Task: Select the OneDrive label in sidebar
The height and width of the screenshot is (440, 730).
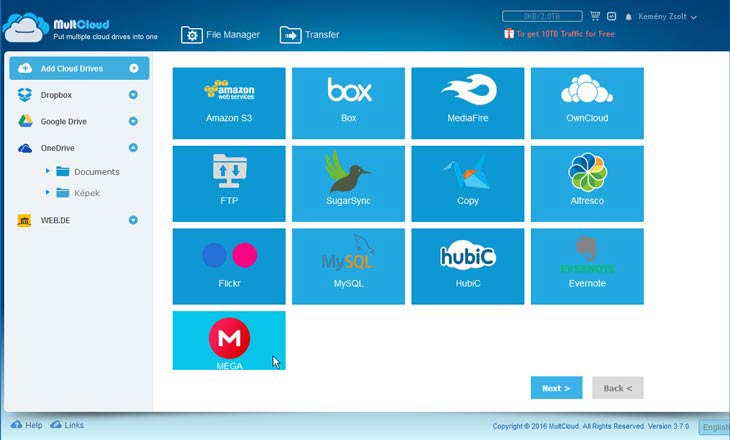Action: pos(57,148)
